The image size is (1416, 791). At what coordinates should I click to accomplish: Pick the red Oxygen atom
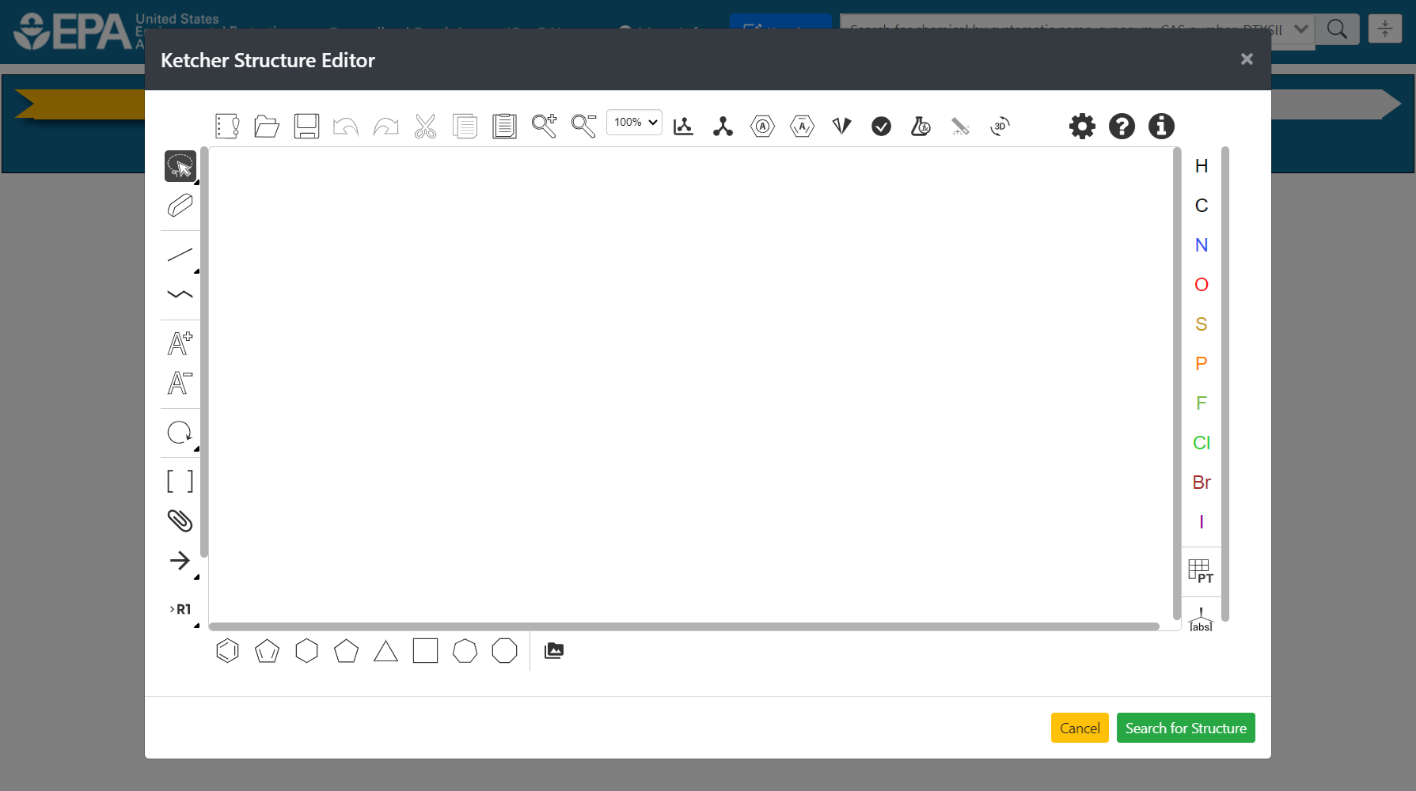[1201, 285]
